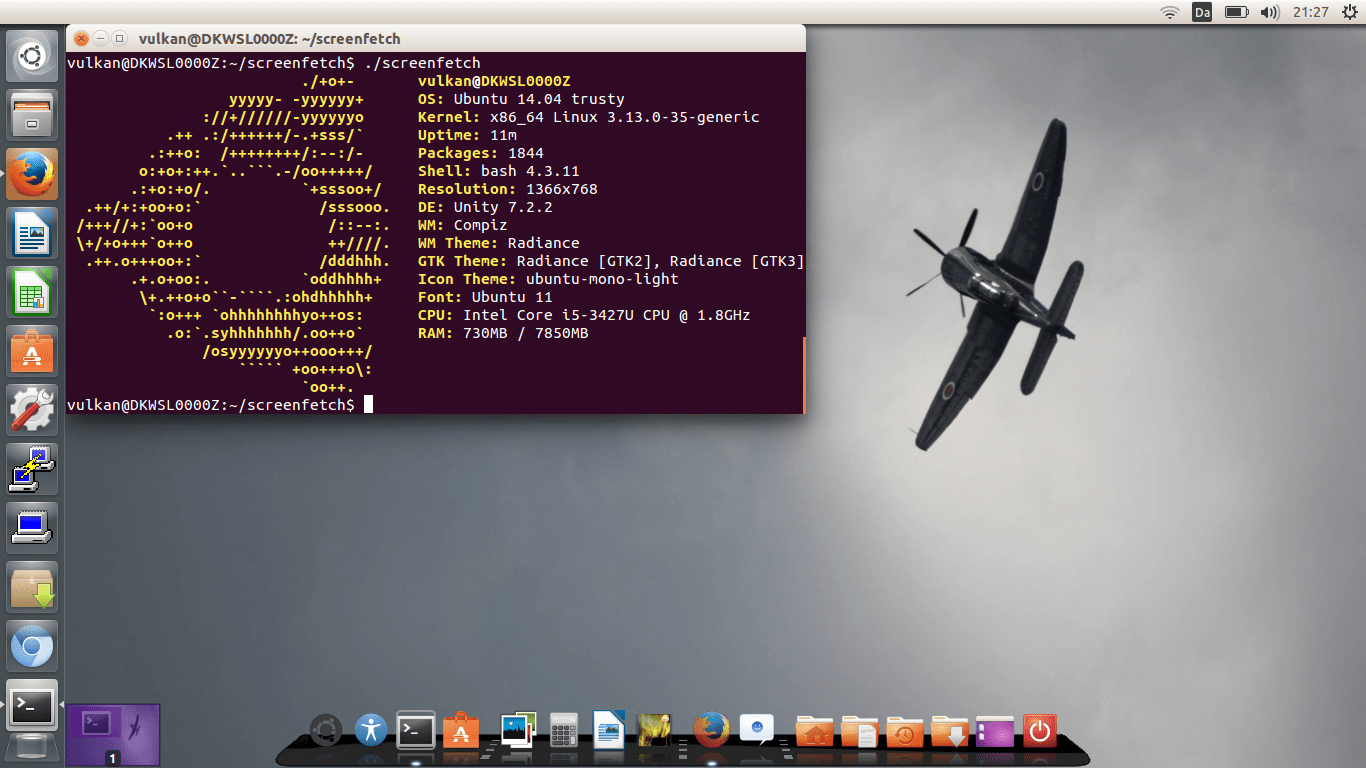Open the Wi-Fi network indicator menu
Image resolution: width=1366 pixels, height=768 pixels.
(1170, 12)
